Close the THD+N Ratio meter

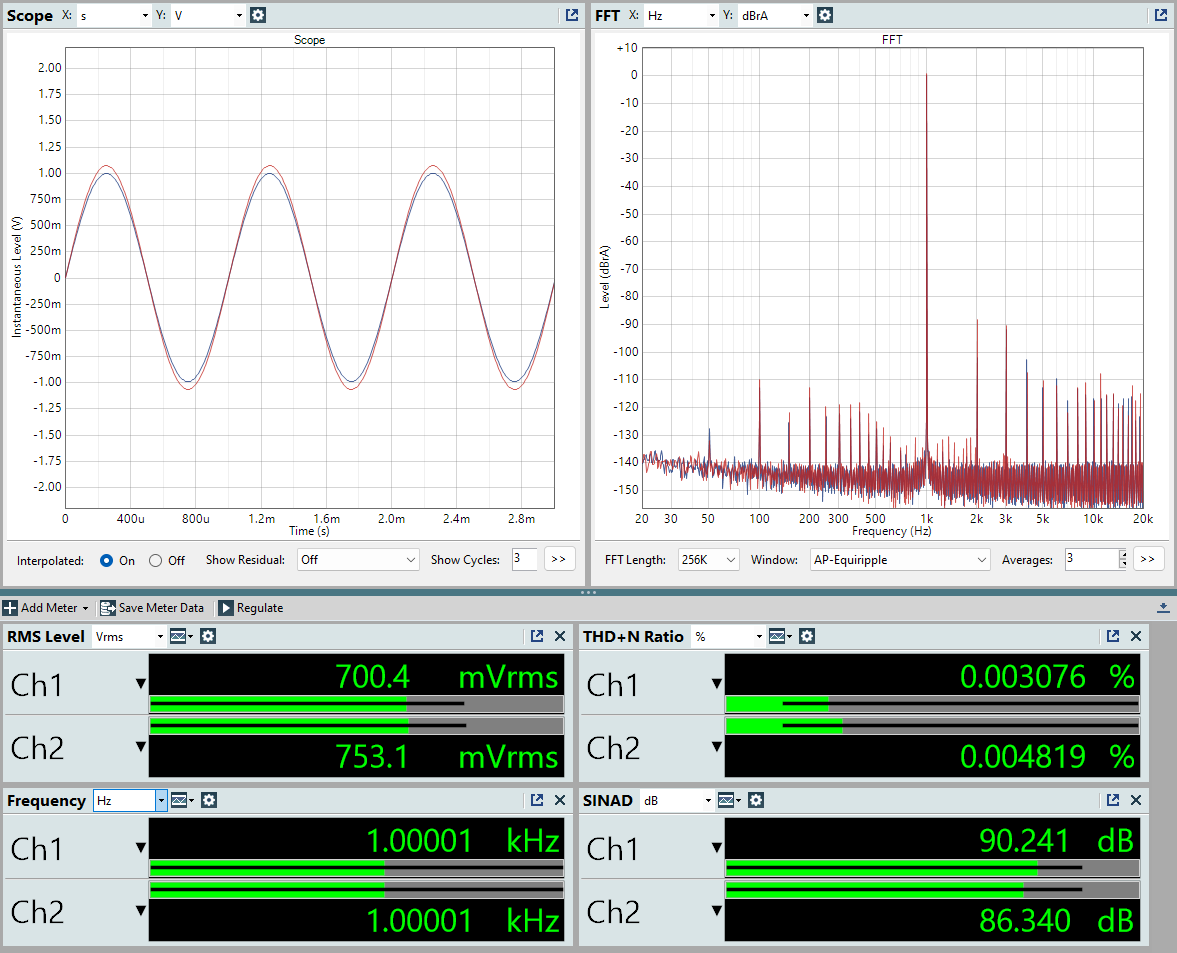tap(1136, 636)
